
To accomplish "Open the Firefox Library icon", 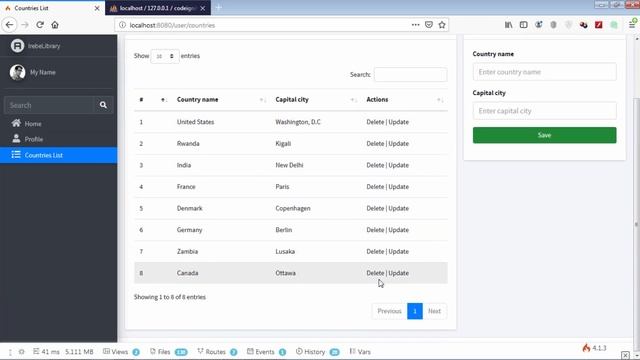I will click(x=509, y=25).
